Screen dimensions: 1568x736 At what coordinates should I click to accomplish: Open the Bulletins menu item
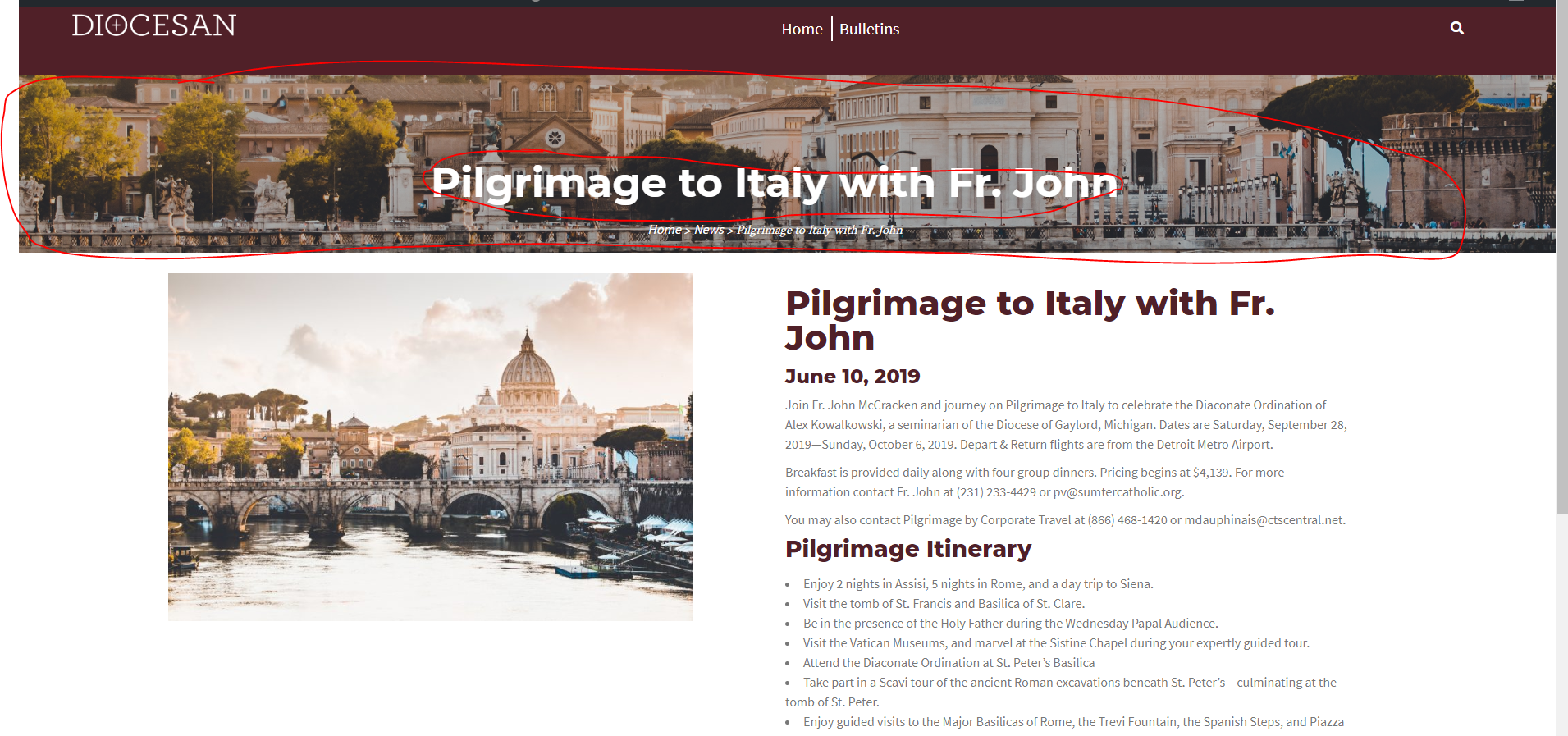click(869, 30)
